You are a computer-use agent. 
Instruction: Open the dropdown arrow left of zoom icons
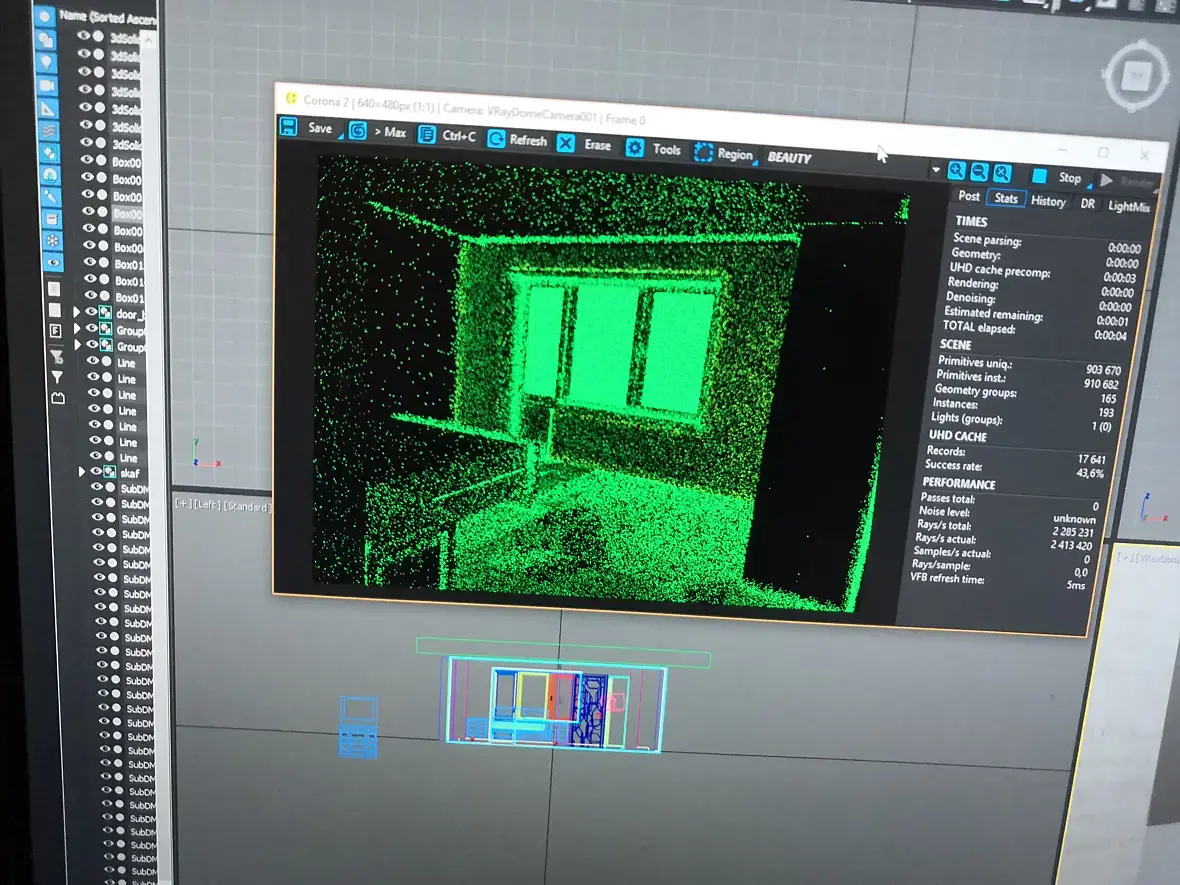[x=935, y=169]
